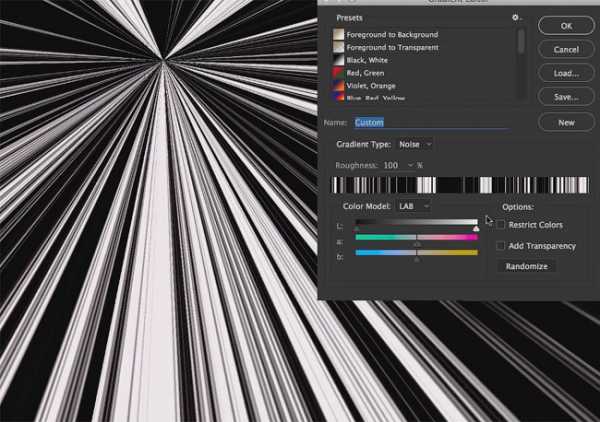Click the 'Red, Green' preset name
Screen dimensions: 600x422
click(x=365, y=73)
